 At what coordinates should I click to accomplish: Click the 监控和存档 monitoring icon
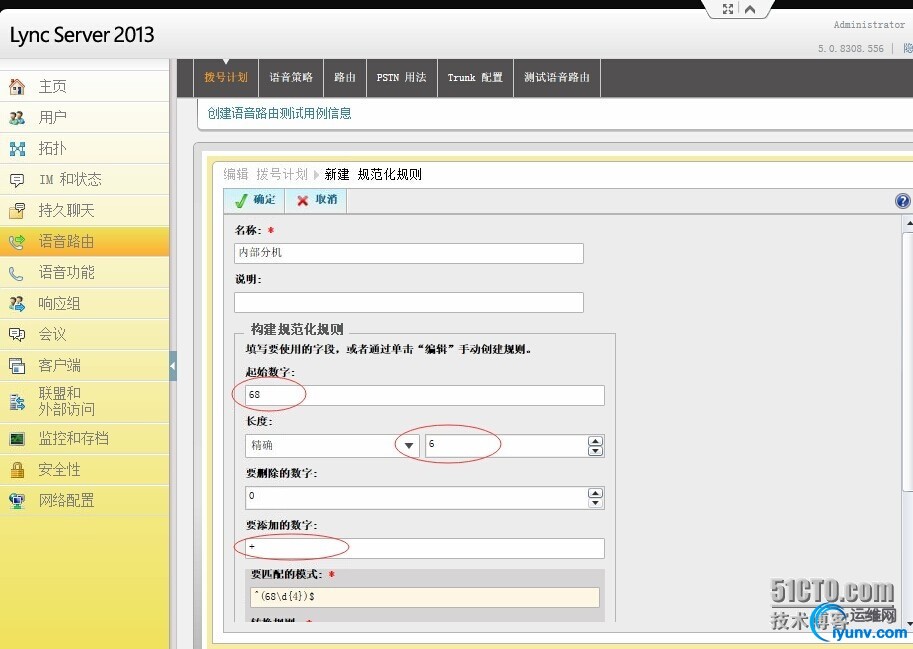pyautogui.click(x=17, y=439)
